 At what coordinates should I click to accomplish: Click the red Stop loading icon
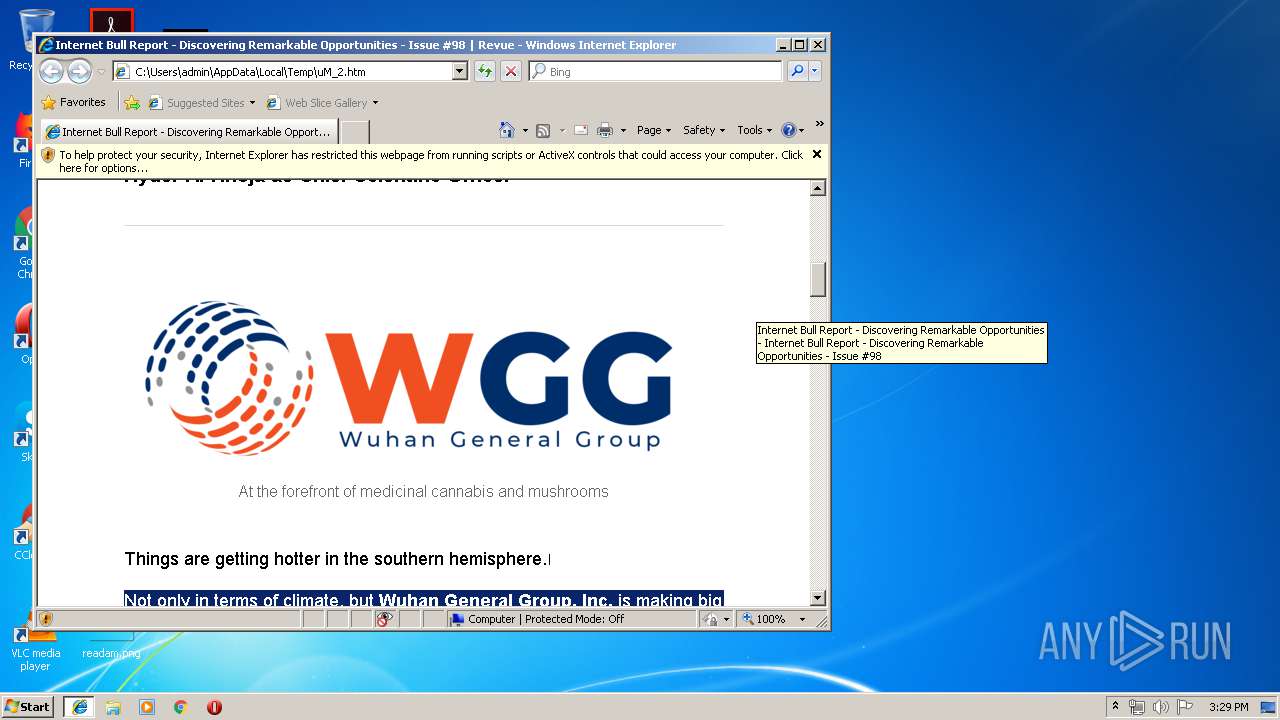pyautogui.click(x=511, y=71)
